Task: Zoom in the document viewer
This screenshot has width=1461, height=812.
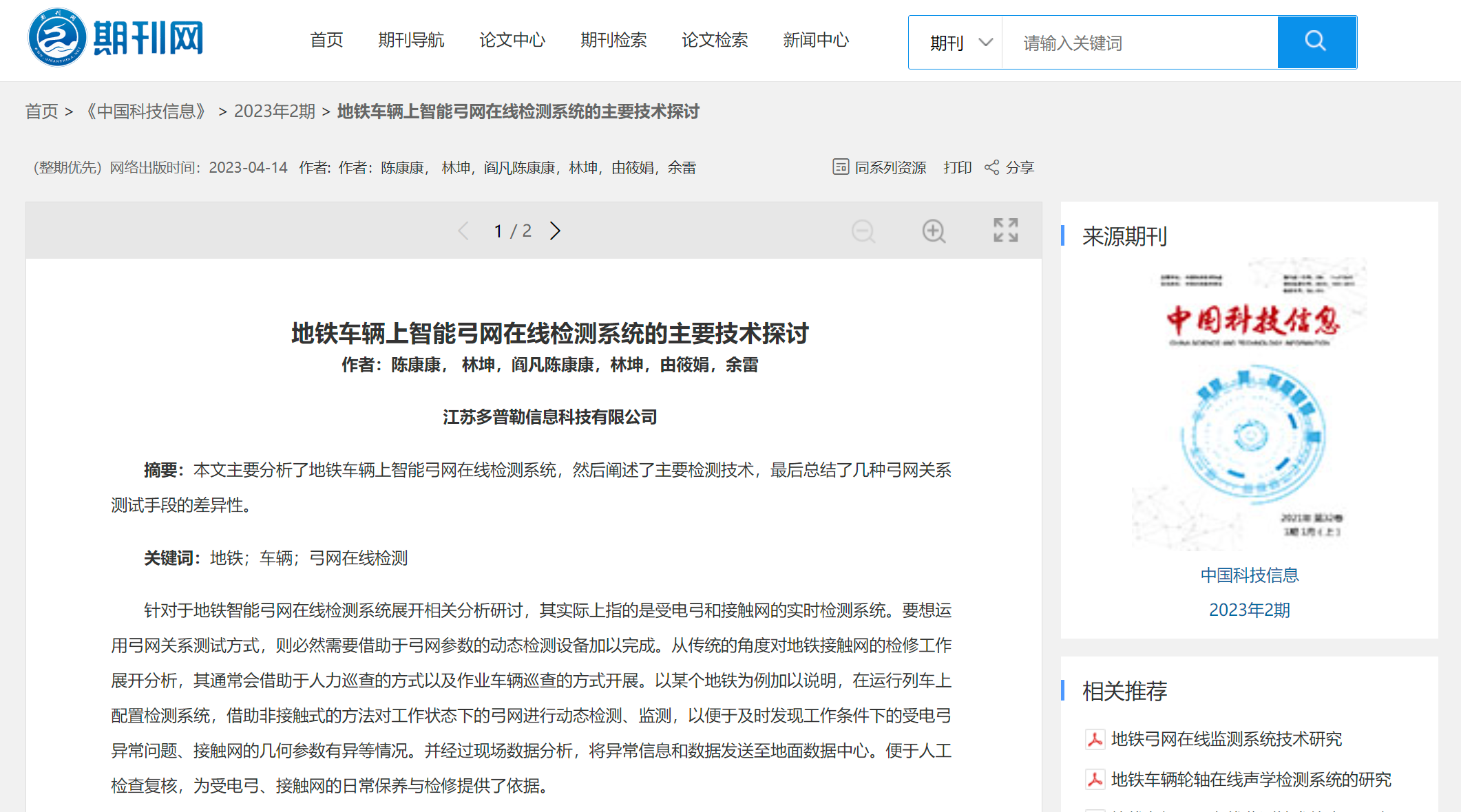Action: [934, 231]
